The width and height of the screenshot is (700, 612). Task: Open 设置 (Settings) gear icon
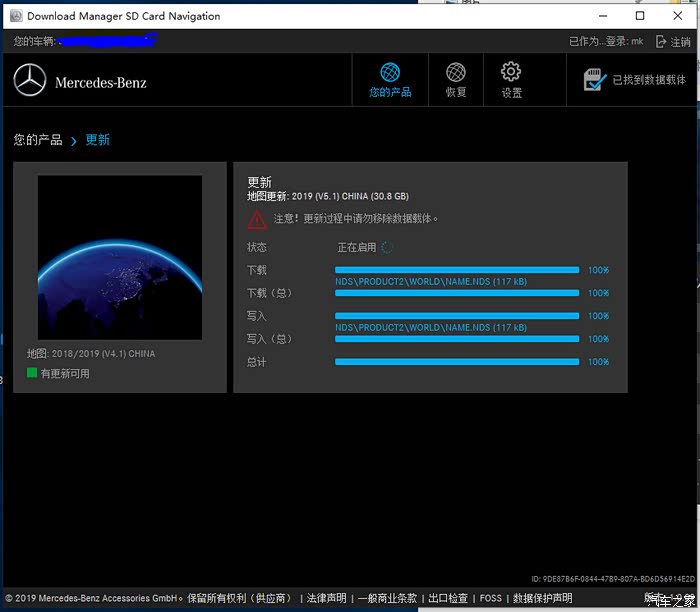(511, 73)
